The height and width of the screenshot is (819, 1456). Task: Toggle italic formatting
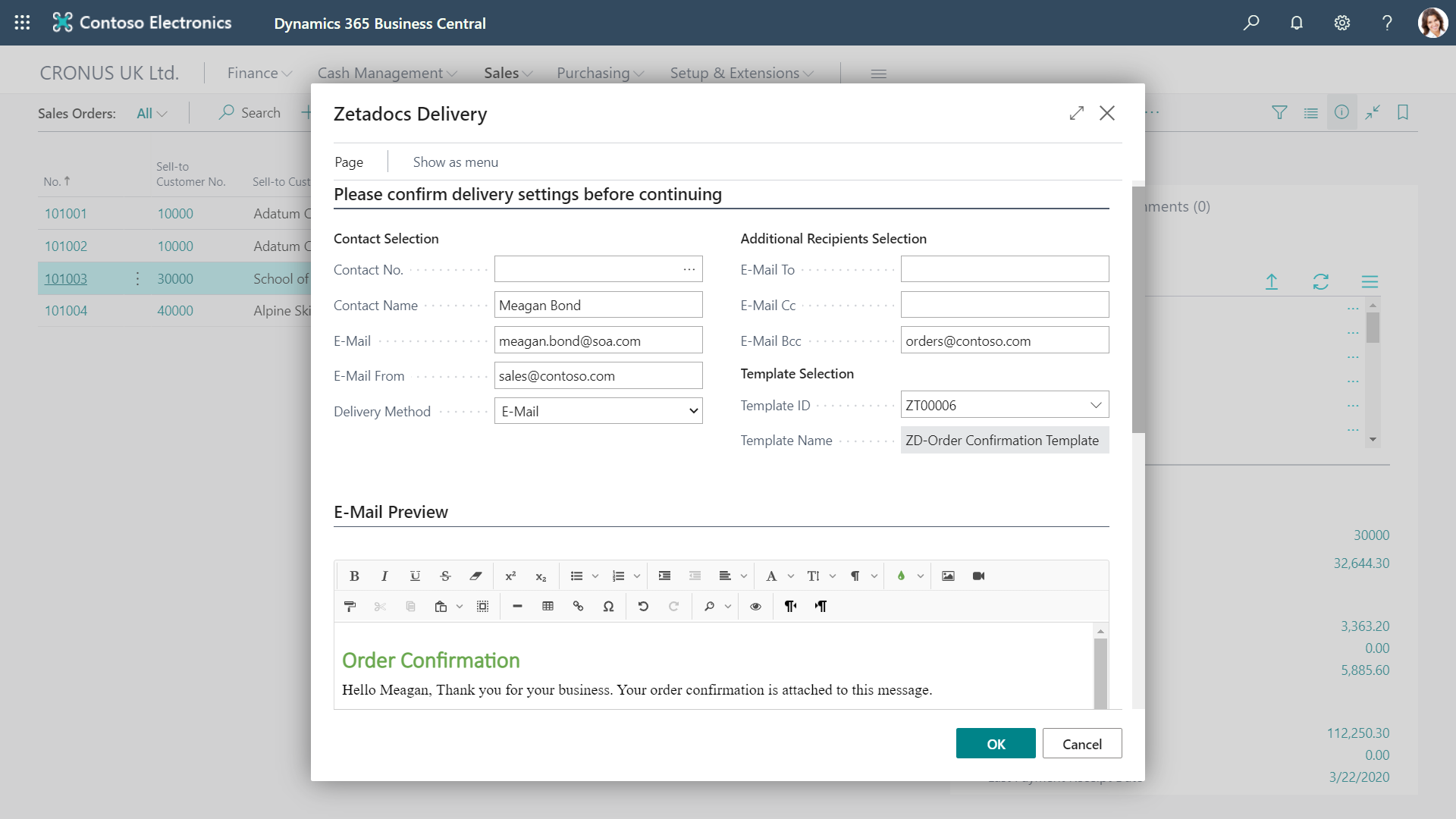coord(384,576)
